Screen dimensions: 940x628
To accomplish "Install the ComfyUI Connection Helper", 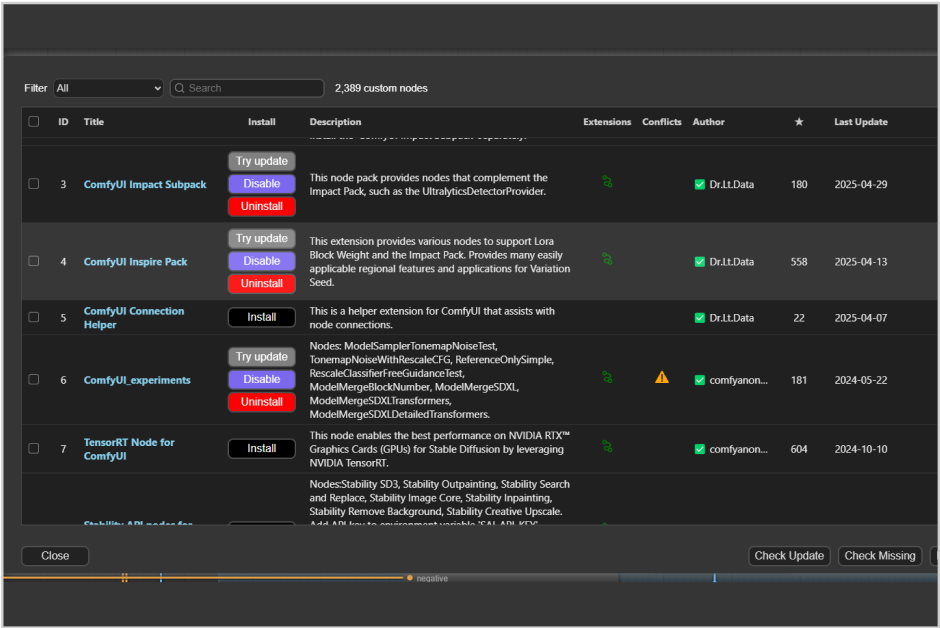I will pos(262,317).
